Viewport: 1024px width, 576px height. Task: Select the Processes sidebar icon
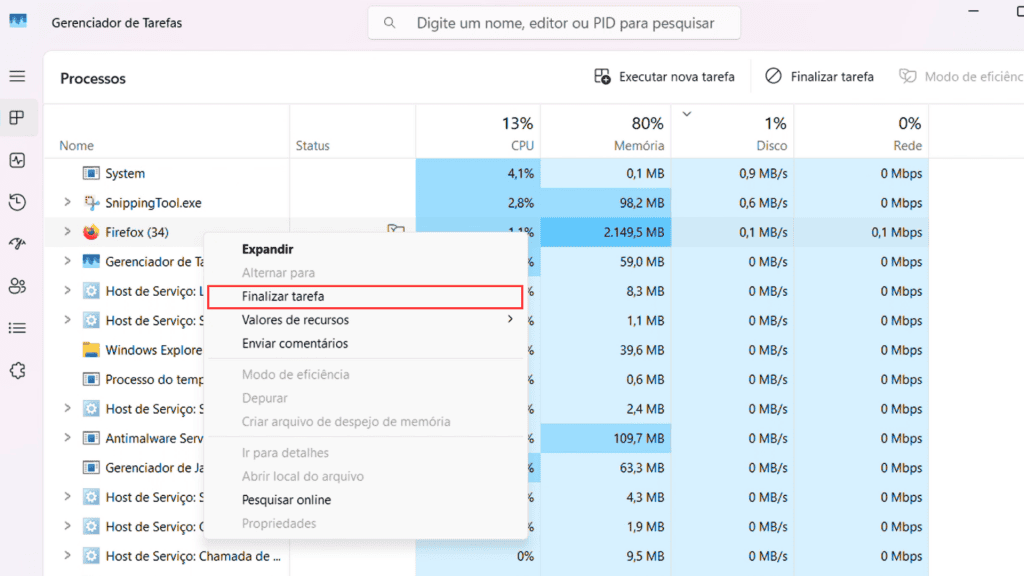18,118
